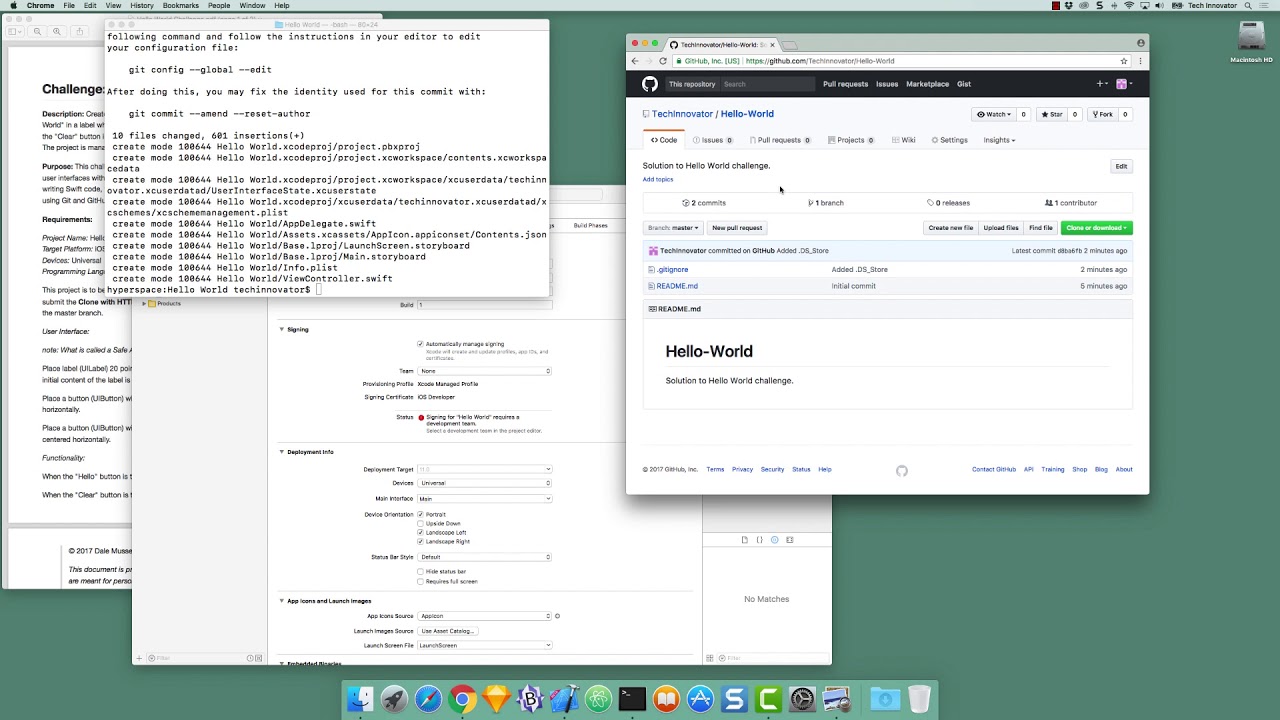Select file template library icon in Xcode

(x=744, y=540)
